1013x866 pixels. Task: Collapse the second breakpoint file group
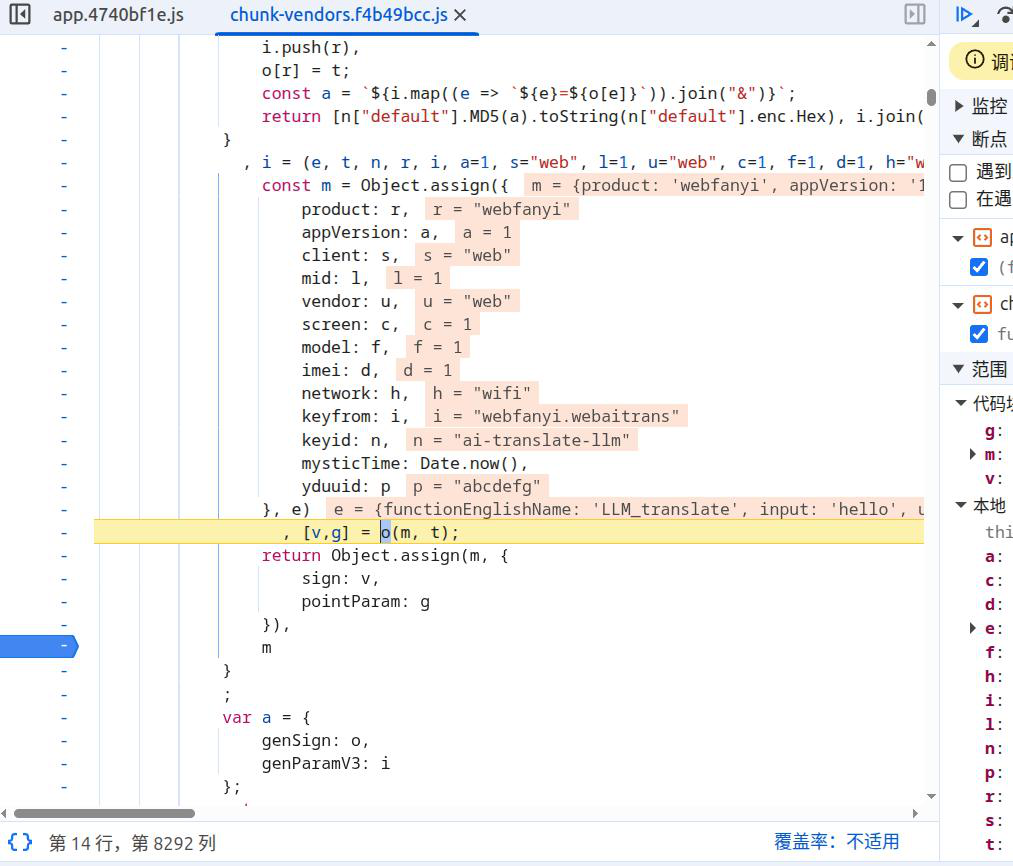pyautogui.click(x=958, y=305)
